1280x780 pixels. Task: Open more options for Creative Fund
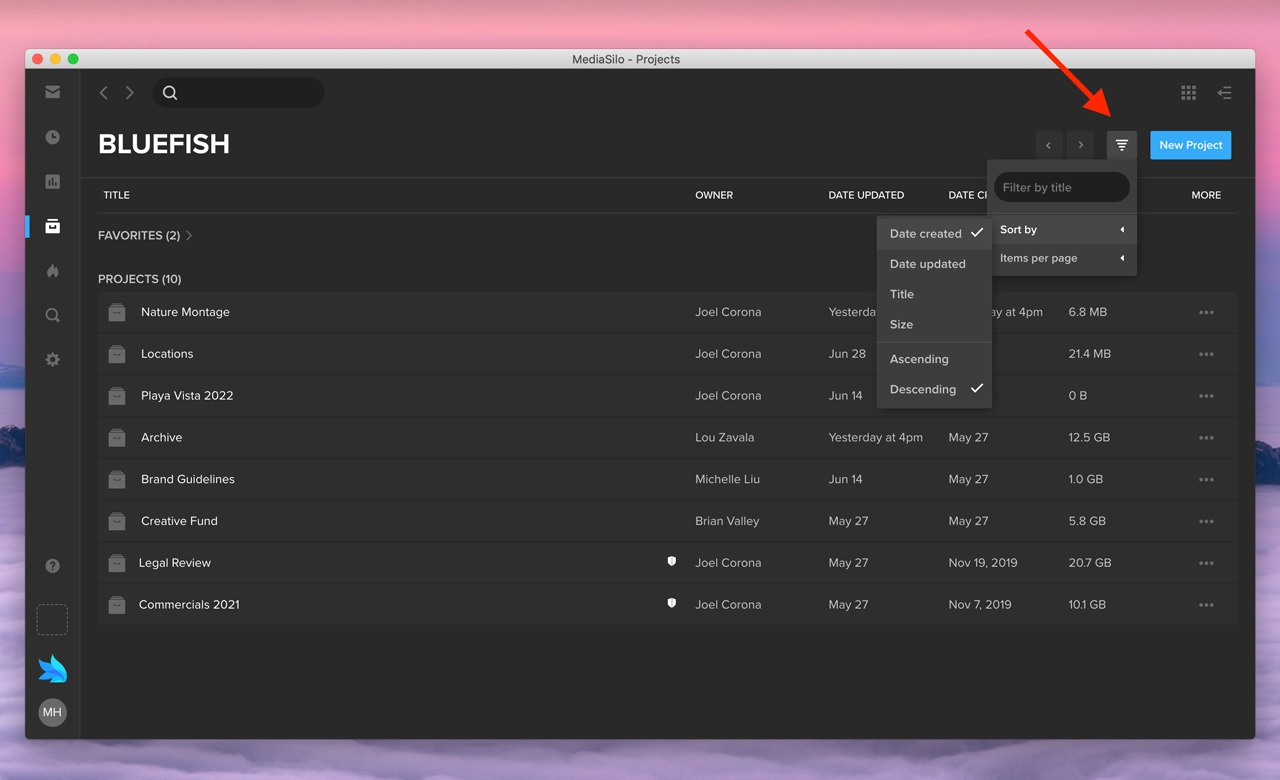point(1206,521)
